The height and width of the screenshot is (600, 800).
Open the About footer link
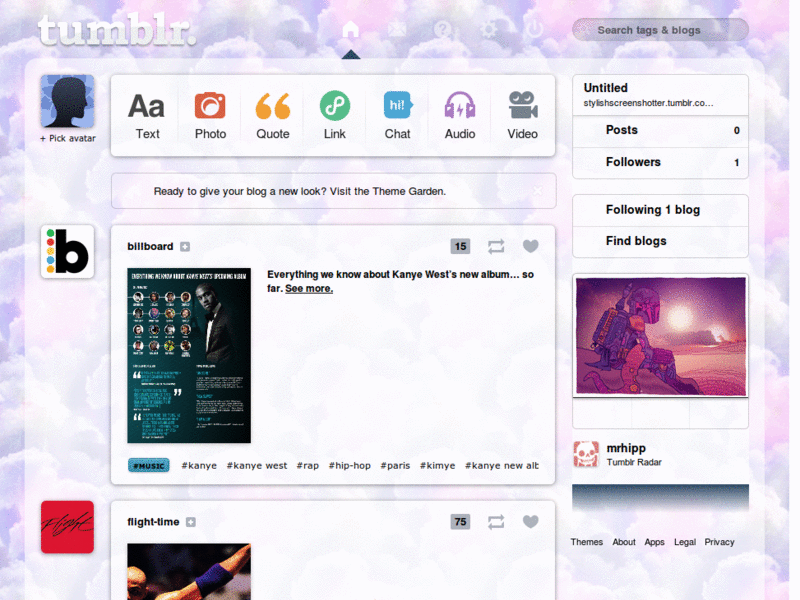[x=624, y=542]
